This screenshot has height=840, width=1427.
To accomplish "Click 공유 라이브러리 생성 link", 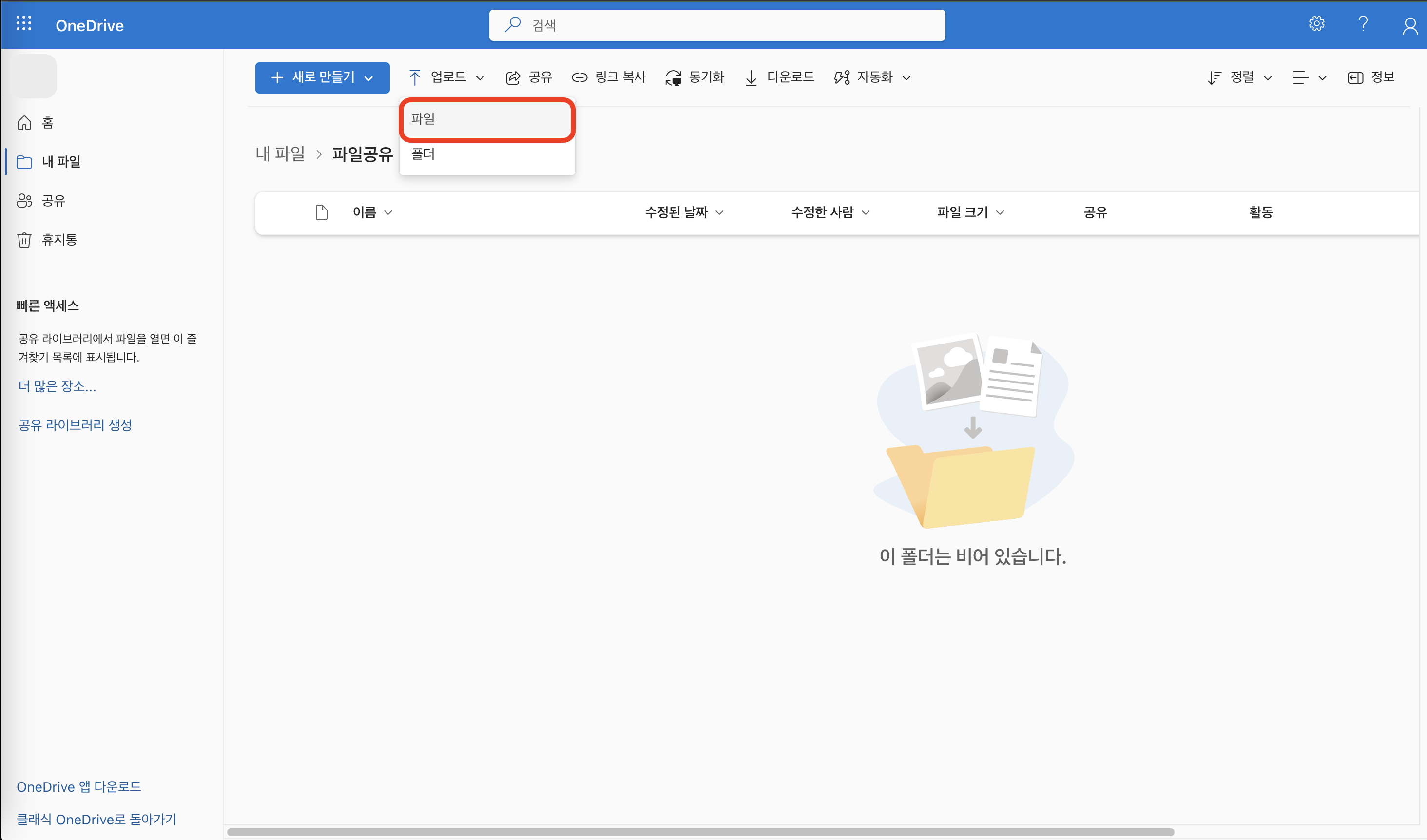I will click(75, 425).
